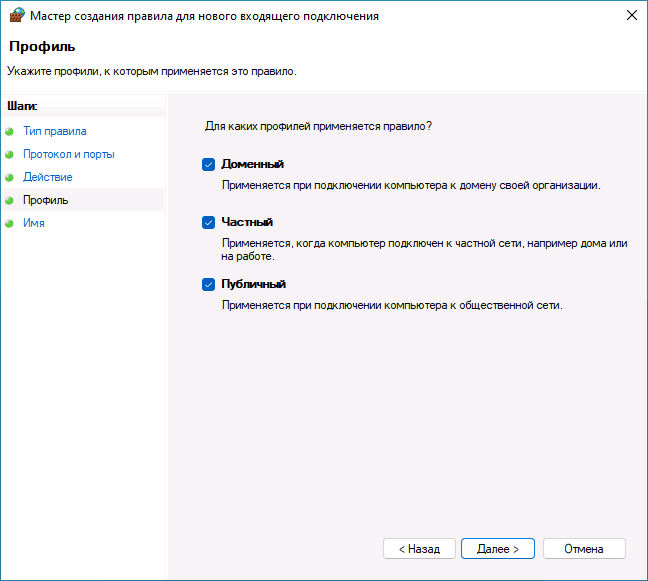Click green bullet icon beside Профиль step
Viewport: 648px width, 581px height.
10,200
